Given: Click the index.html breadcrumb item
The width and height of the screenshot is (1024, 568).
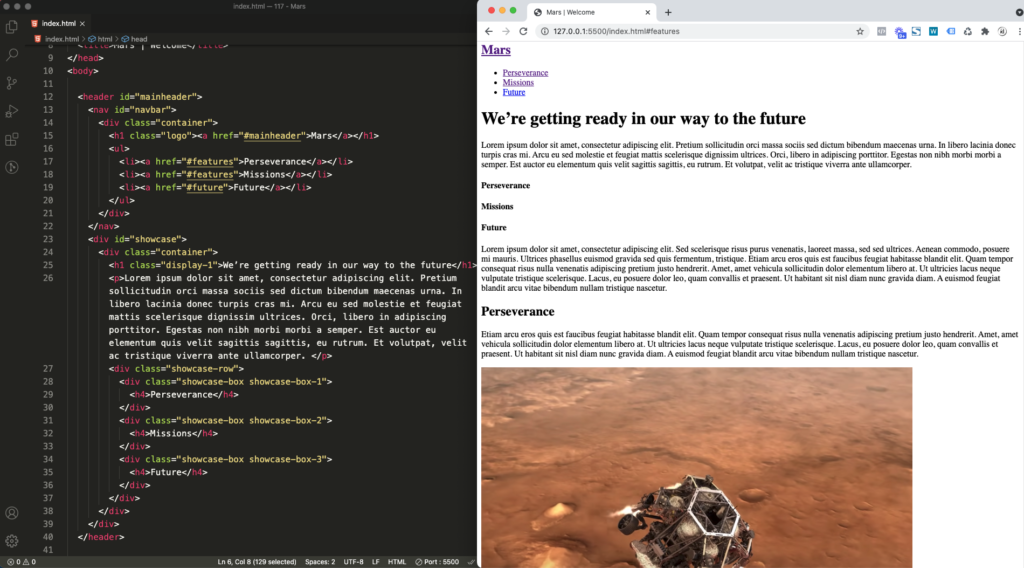Looking at the screenshot, I should click(x=61, y=39).
